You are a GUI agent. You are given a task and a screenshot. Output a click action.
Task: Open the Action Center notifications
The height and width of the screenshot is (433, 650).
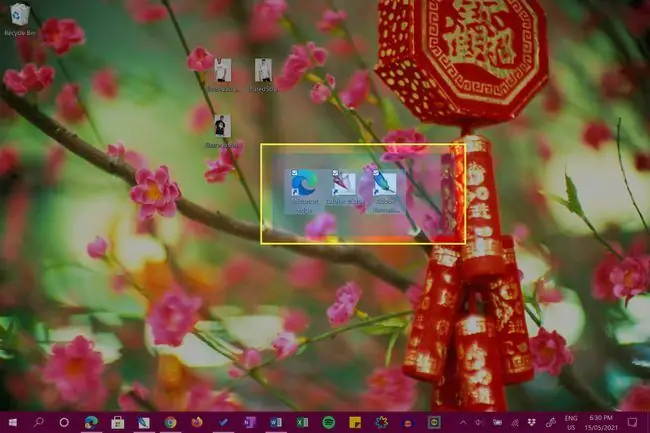pos(632,422)
